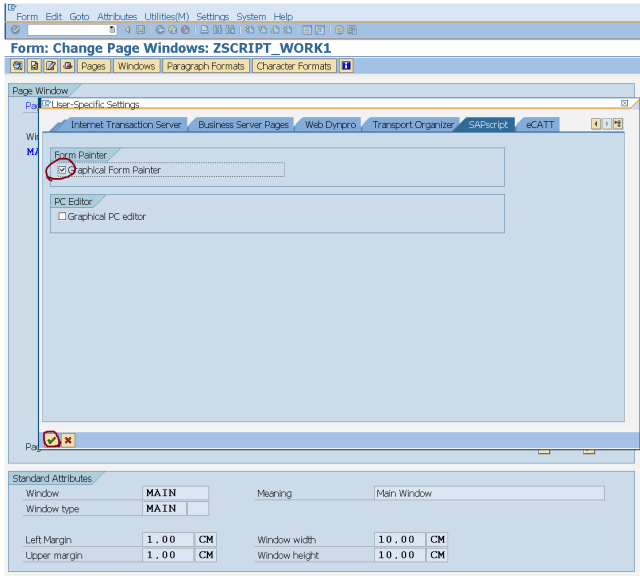Click the Generate Shortcut icon
This screenshot has height=576, width=640.
[320, 30]
